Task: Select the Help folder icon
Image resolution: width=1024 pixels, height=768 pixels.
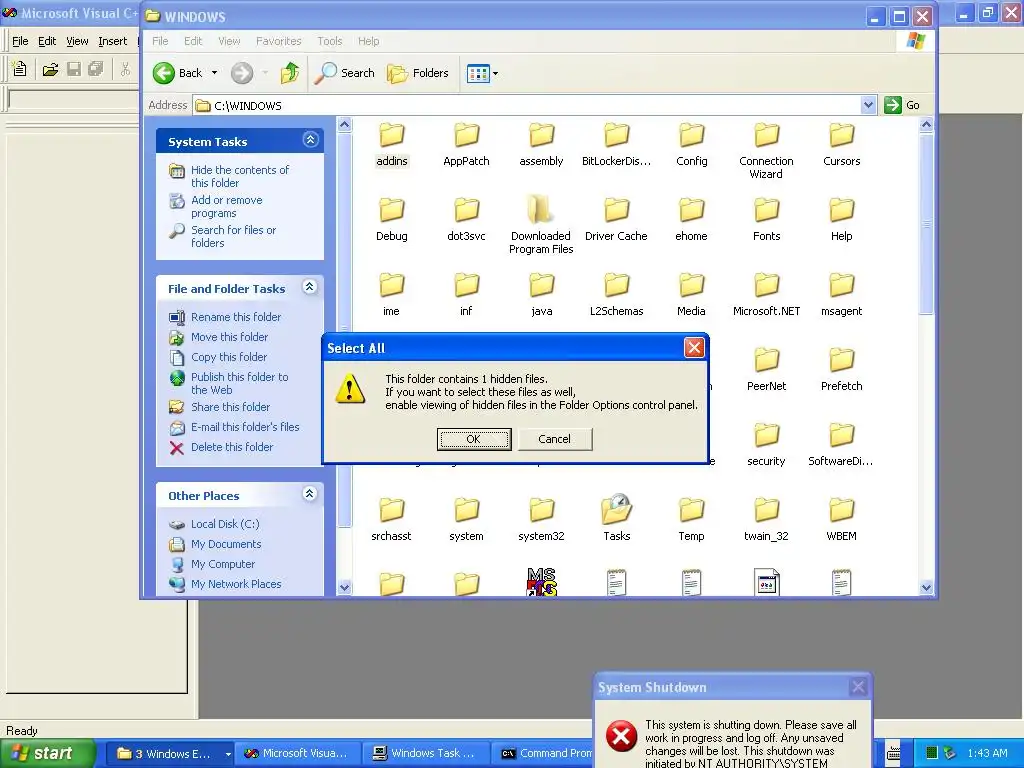Action: pos(842,210)
